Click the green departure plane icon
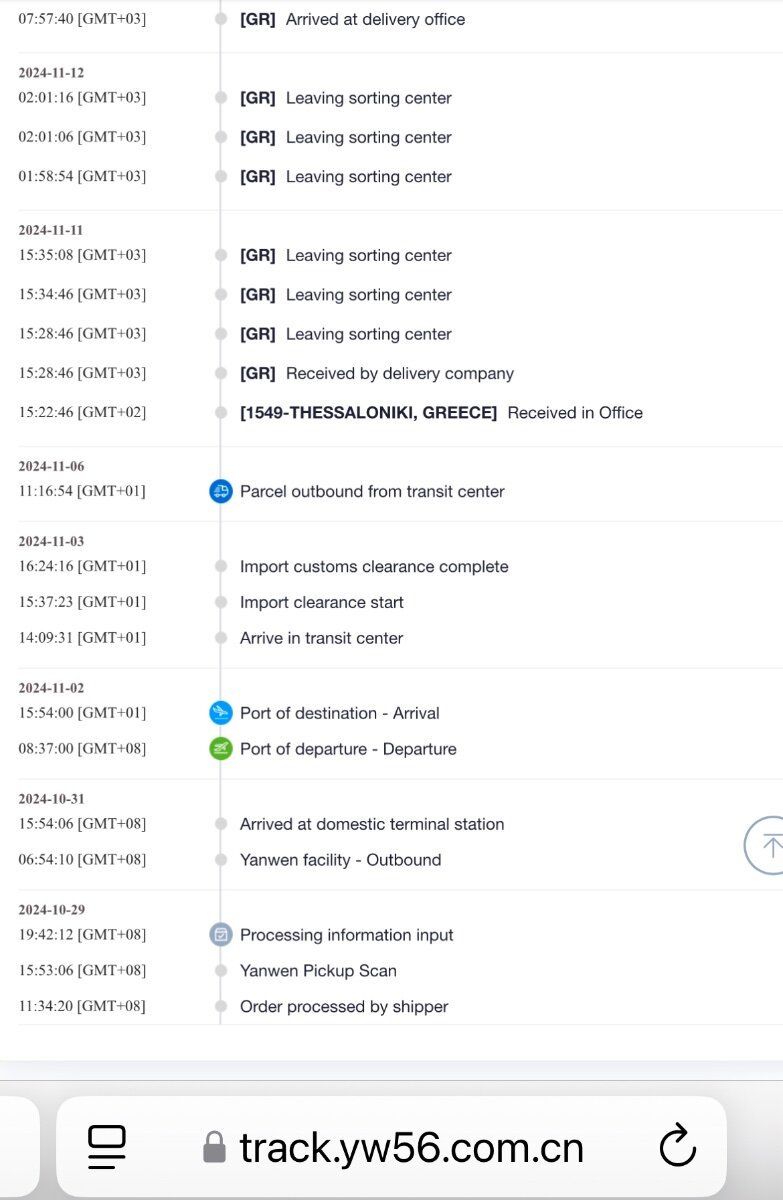The height and width of the screenshot is (1200, 783). coord(221,749)
